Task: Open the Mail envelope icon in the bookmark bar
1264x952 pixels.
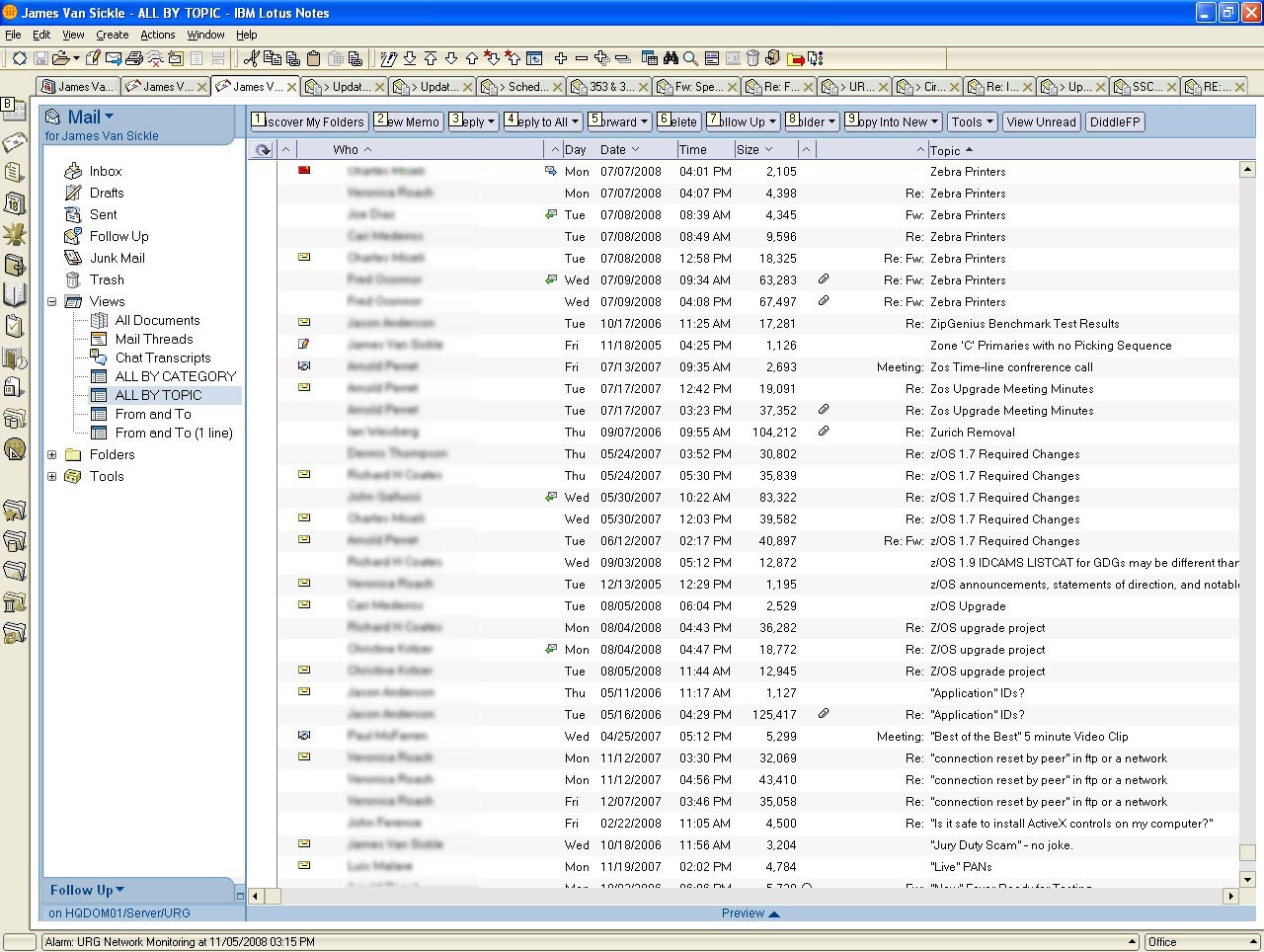Action: click(15, 142)
